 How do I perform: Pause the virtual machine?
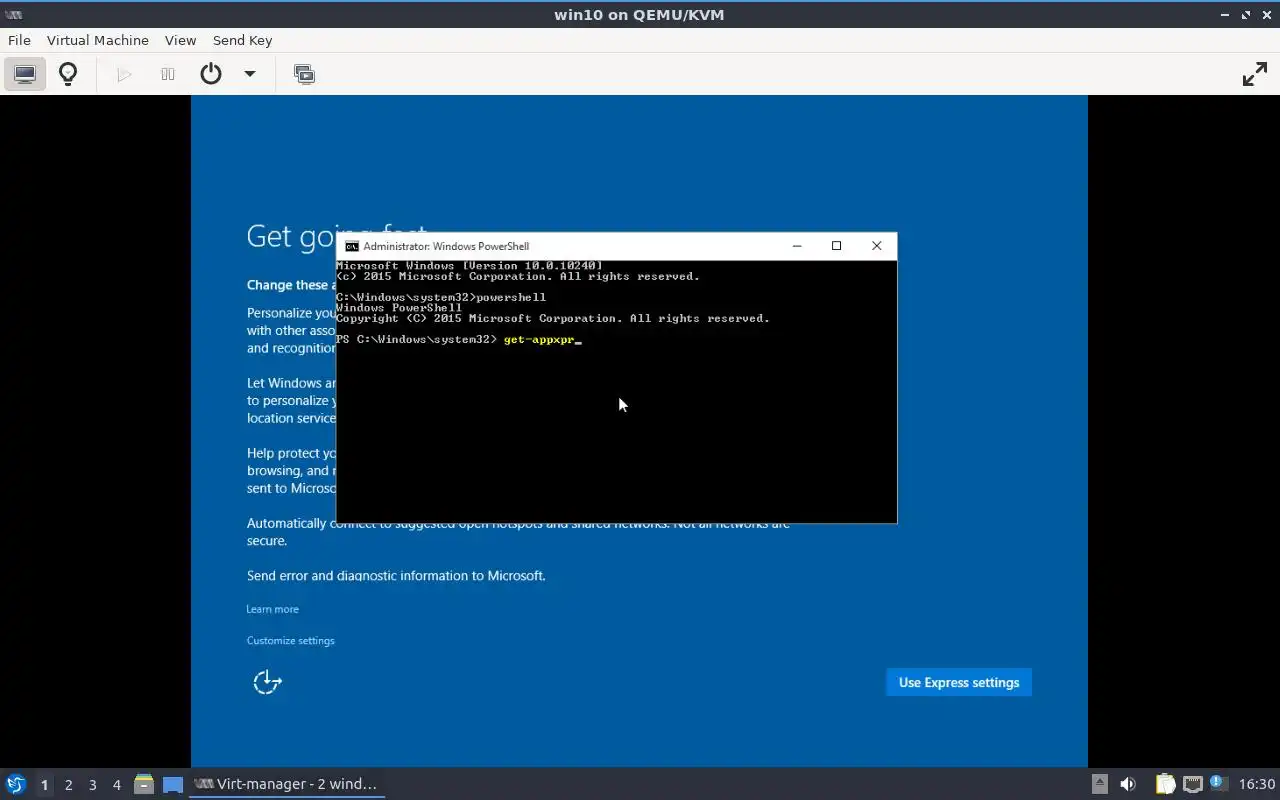coord(168,74)
